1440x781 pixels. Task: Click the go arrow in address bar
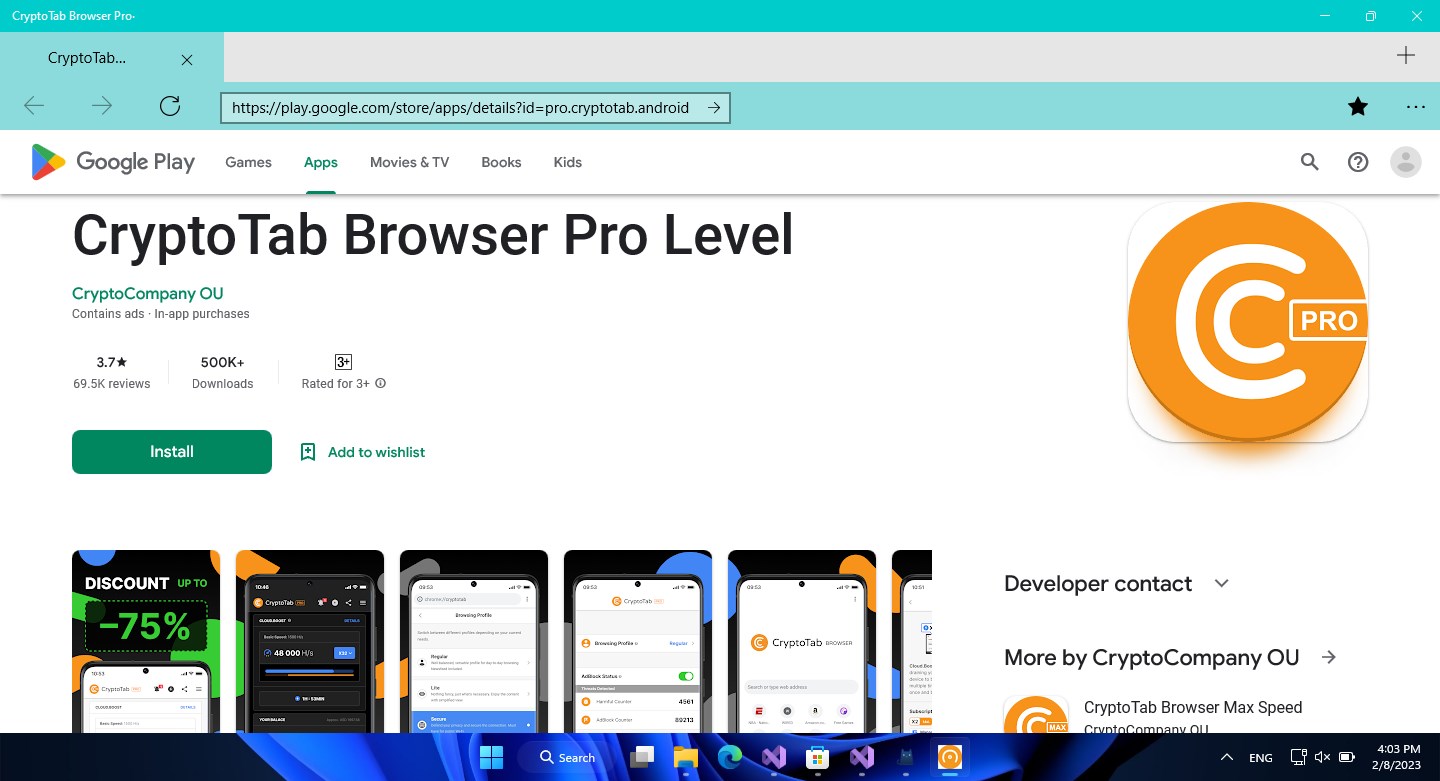coord(714,108)
